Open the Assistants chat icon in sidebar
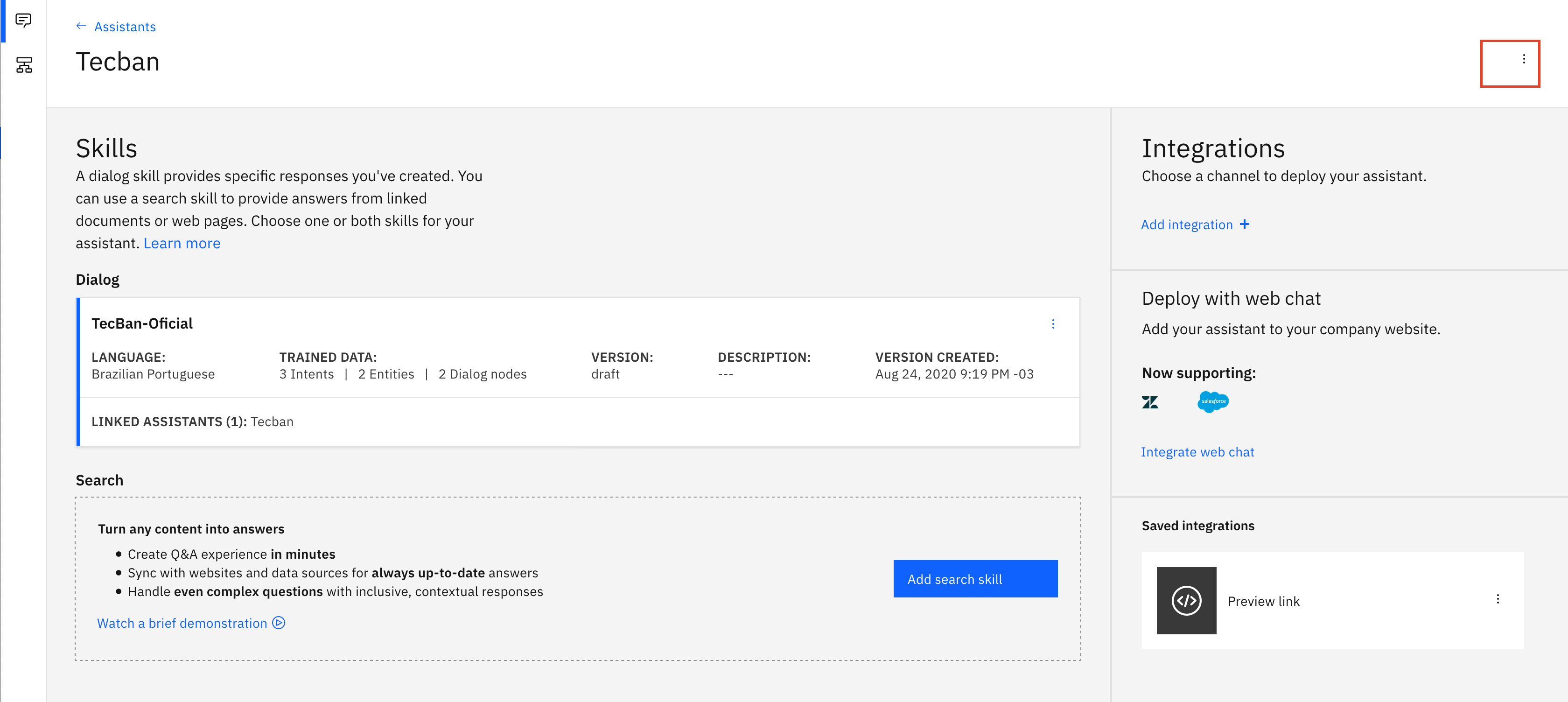This screenshot has width=1568, height=702. click(x=23, y=21)
